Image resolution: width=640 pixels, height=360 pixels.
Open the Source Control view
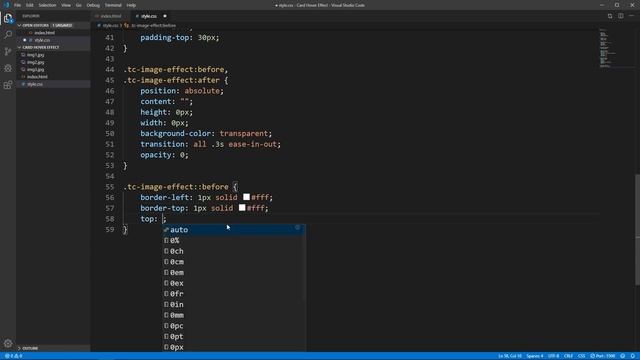click(x=8, y=51)
